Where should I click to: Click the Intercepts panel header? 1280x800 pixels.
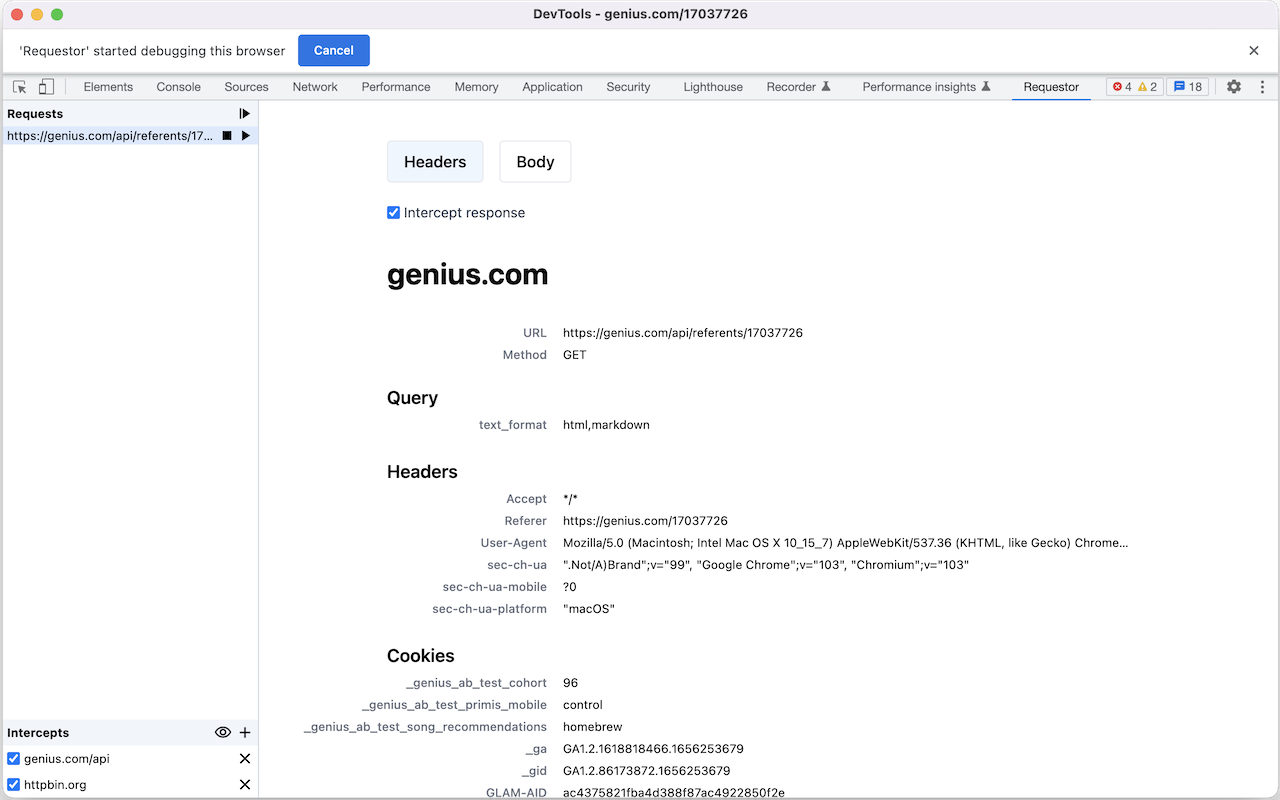coord(38,733)
